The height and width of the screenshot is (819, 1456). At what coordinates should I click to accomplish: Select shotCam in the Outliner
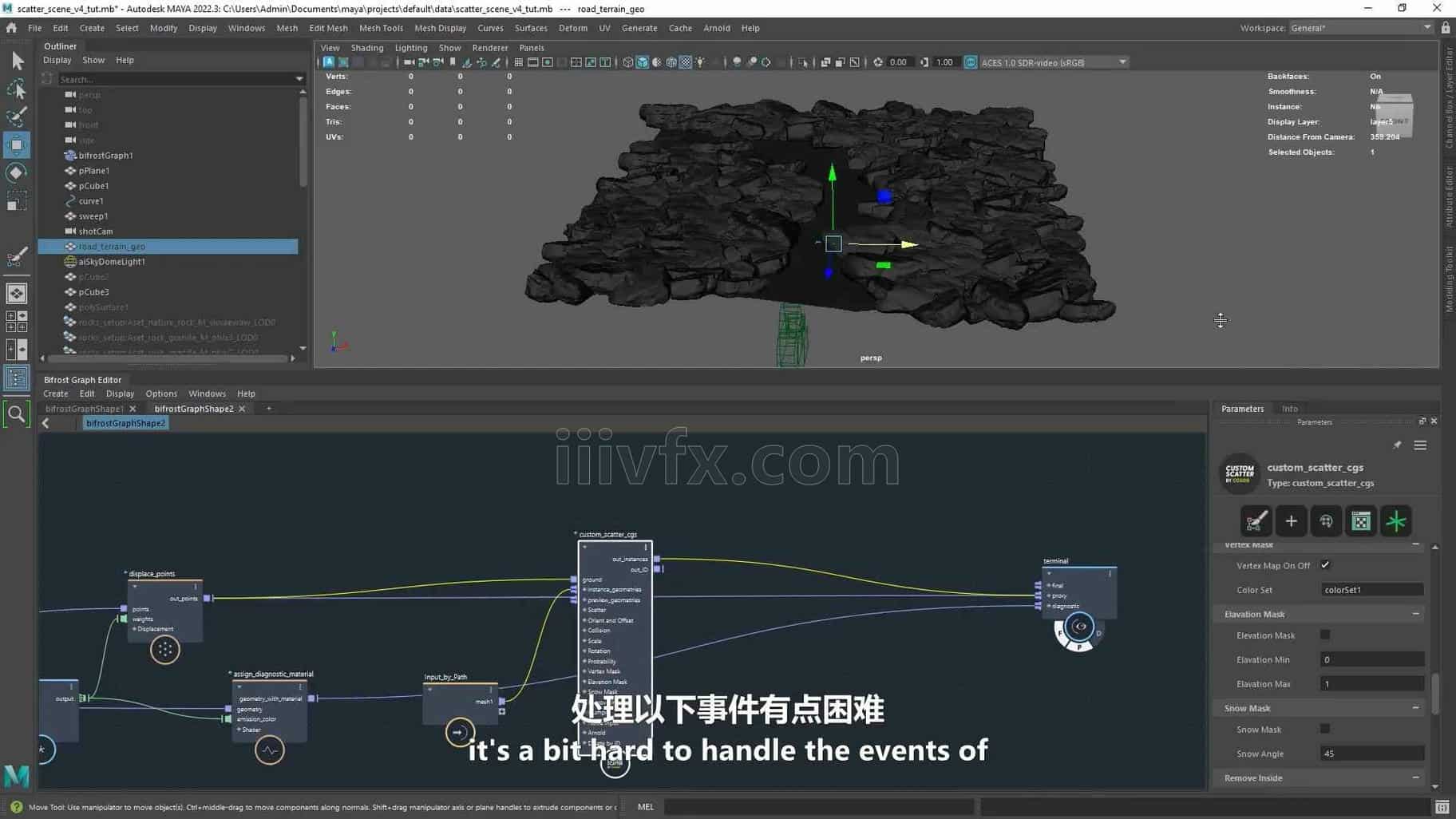tap(96, 231)
